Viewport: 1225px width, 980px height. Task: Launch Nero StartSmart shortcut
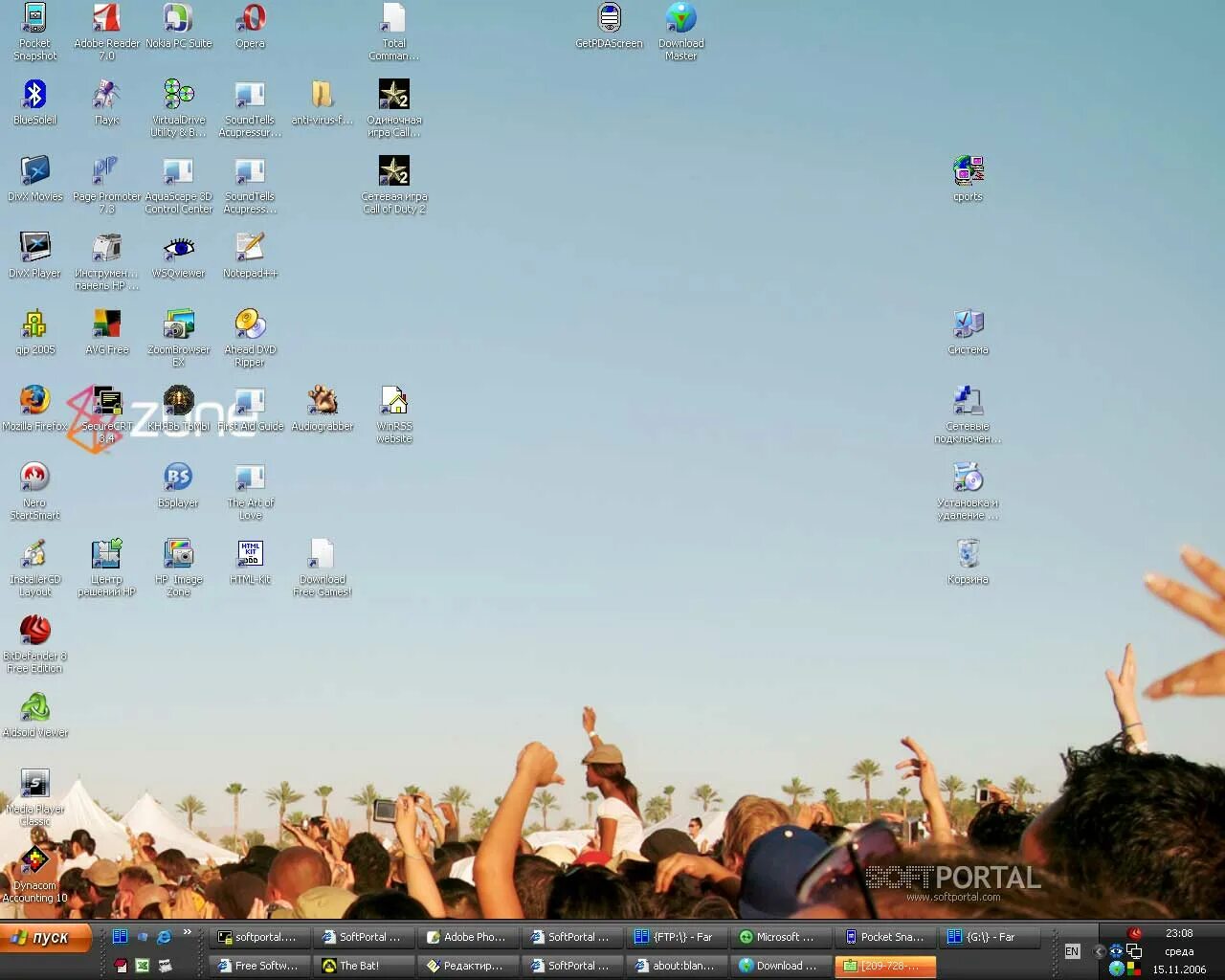click(34, 491)
